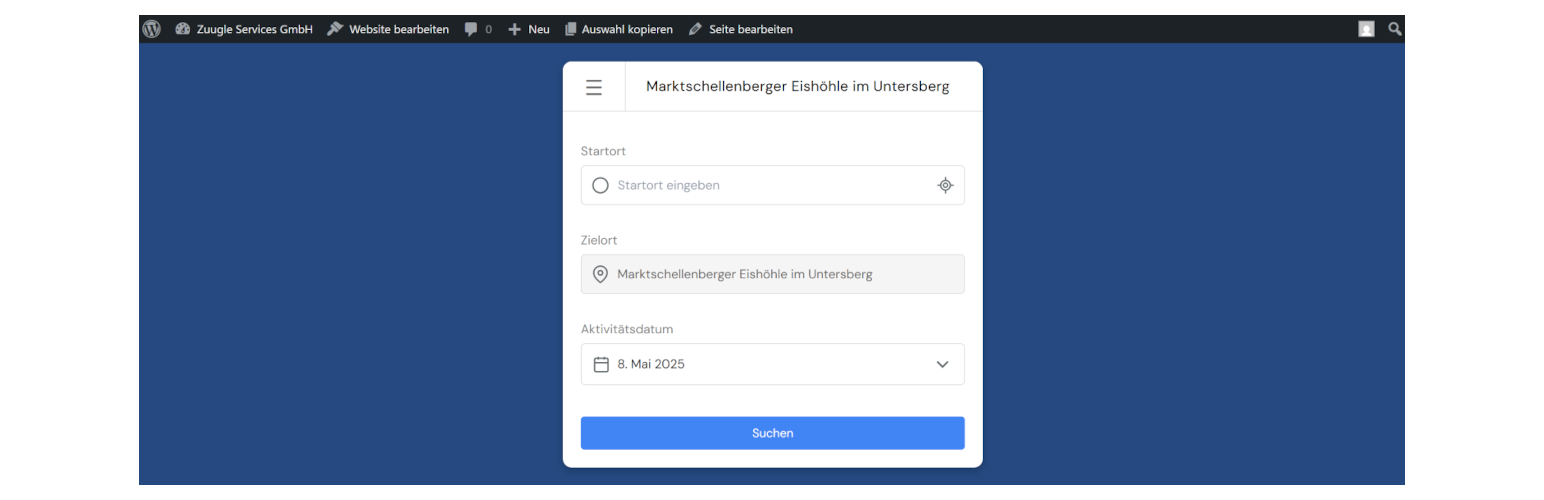1544x500 pixels.
Task: Click the Marktschellenberger Eishöhle header title
Action: pyautogui.click(x=797, y=87)
